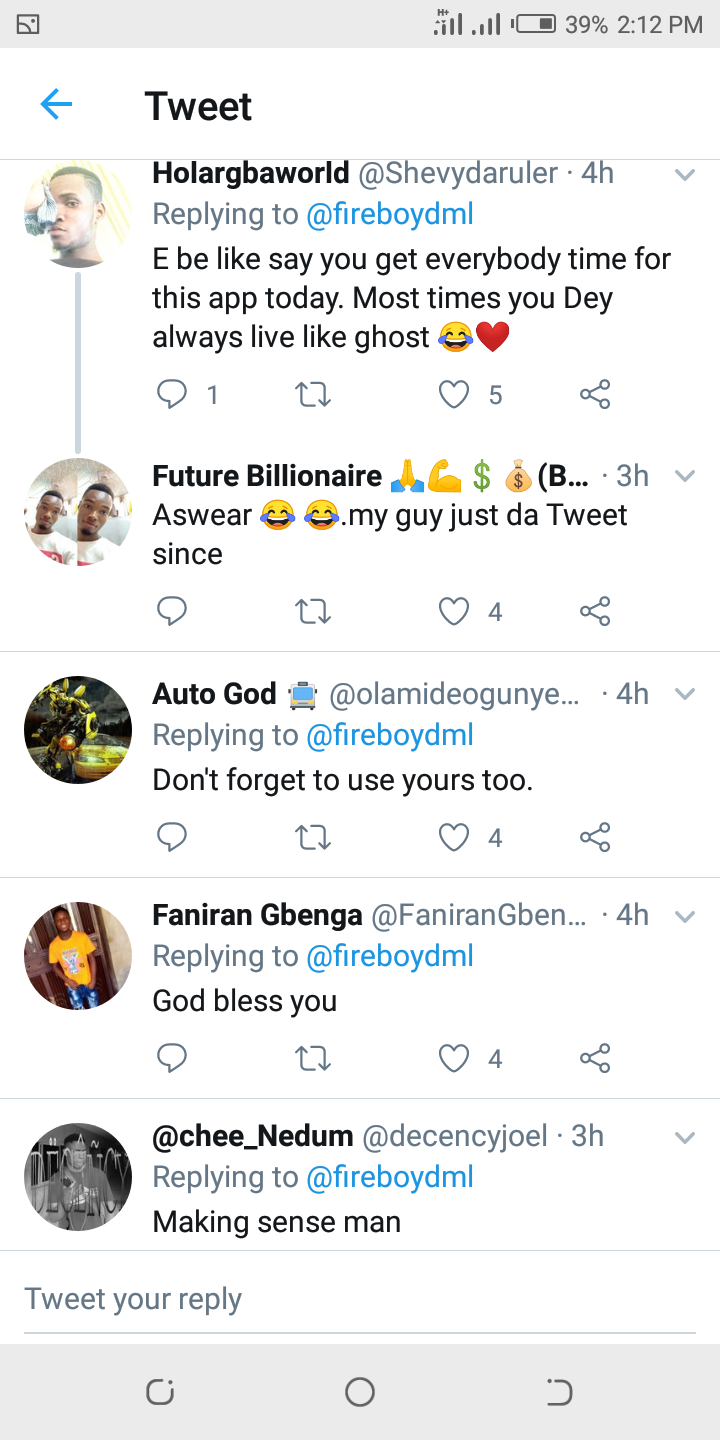Share the Future Billionaire tweet
The height and width of the screenshot is (1440, 720).
click(x=595, y=611)
